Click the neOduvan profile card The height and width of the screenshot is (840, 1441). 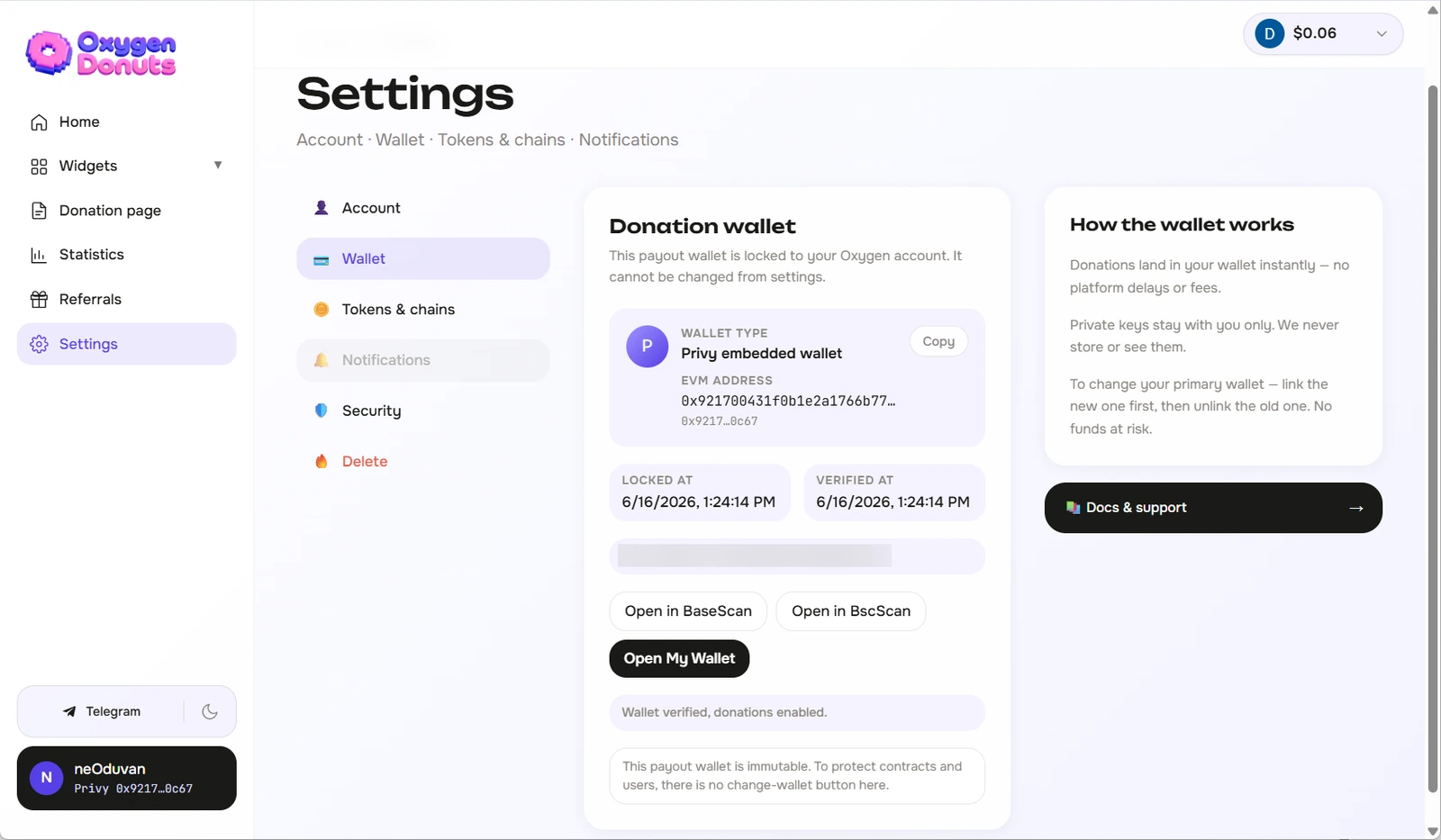[x=127, y=778]
